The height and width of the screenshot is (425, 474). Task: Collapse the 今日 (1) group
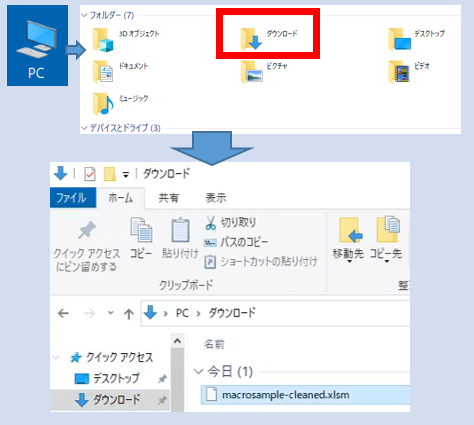tap(198, 371)
